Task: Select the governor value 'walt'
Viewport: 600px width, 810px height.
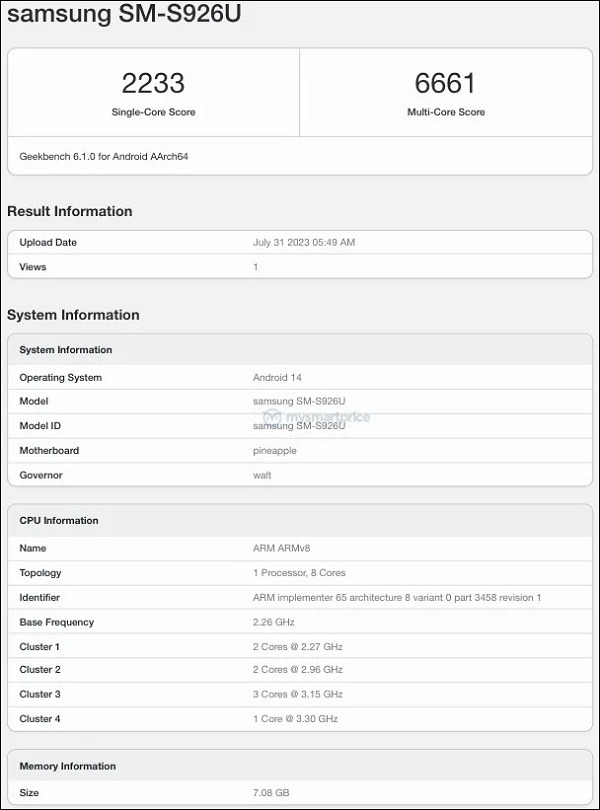Action: click(262, 475)
